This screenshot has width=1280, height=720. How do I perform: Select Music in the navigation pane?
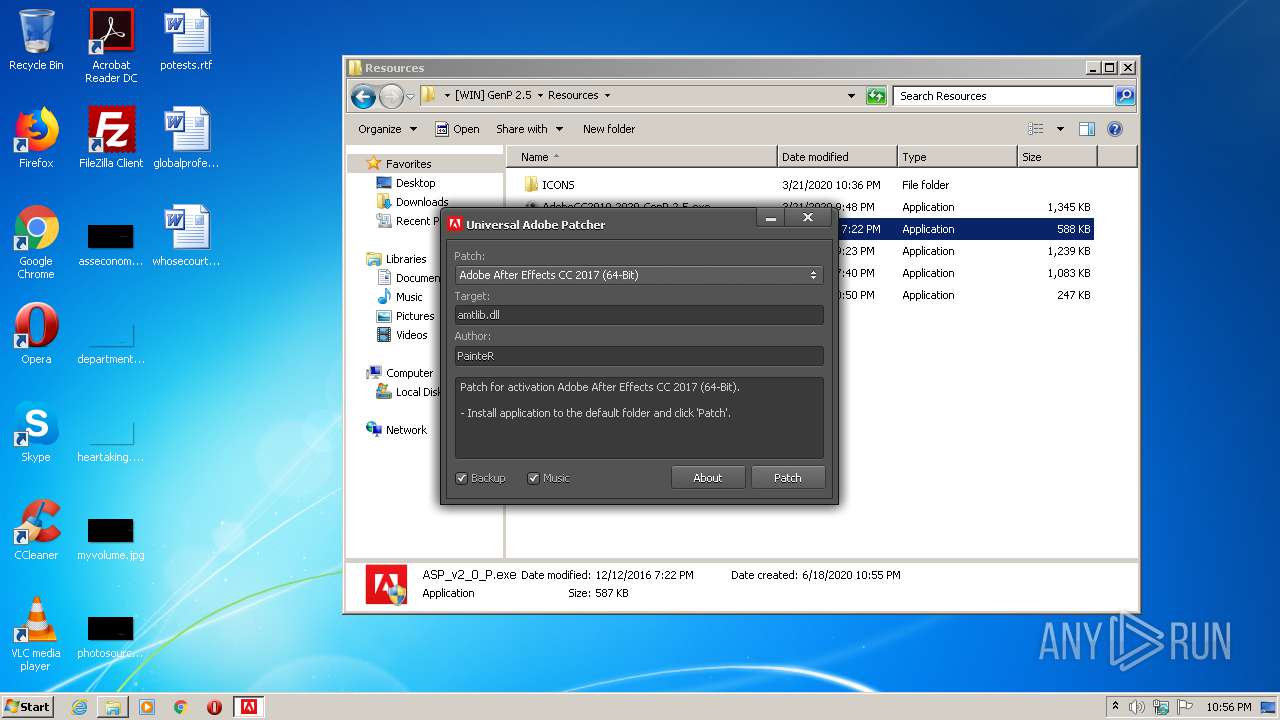point(409,297)
